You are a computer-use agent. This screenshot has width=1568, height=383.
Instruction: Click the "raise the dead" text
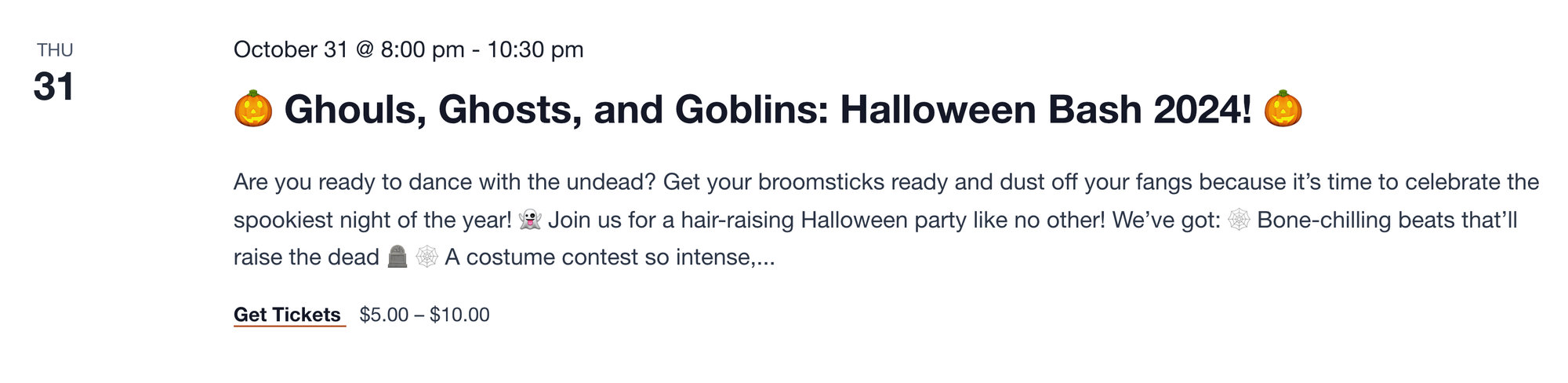click(306, 257)
